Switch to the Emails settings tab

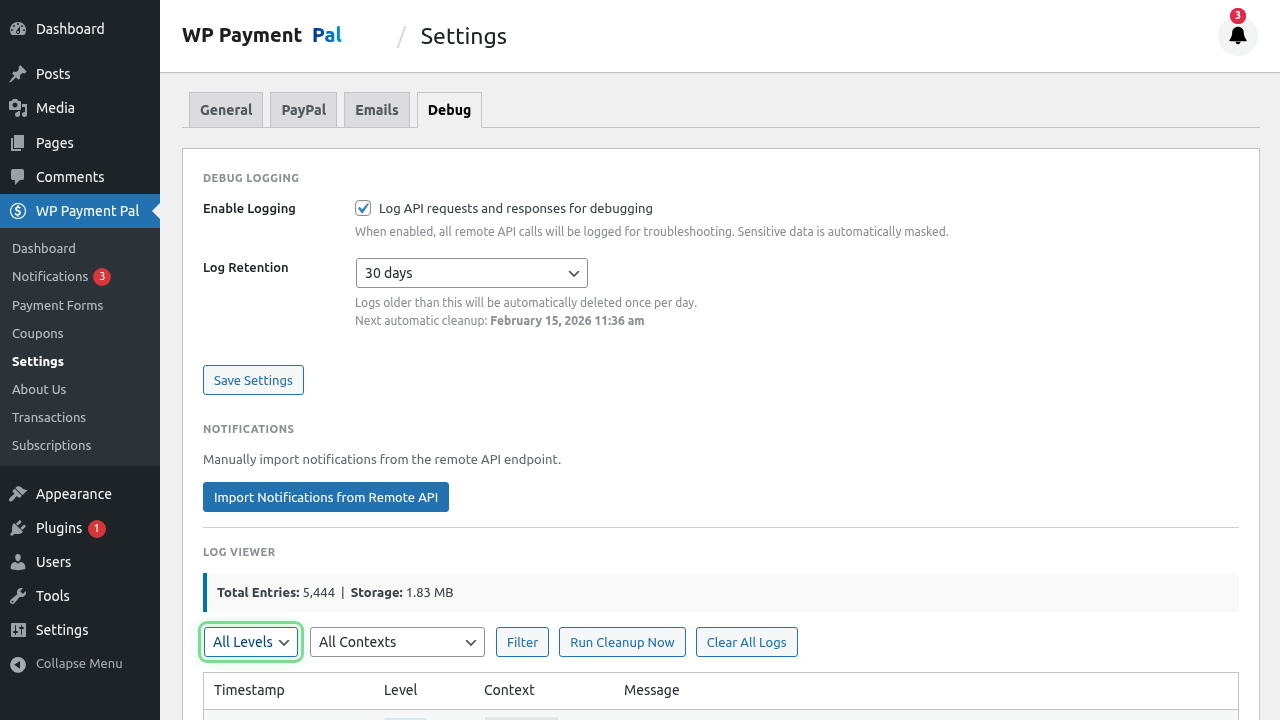(x=376, y=109)
